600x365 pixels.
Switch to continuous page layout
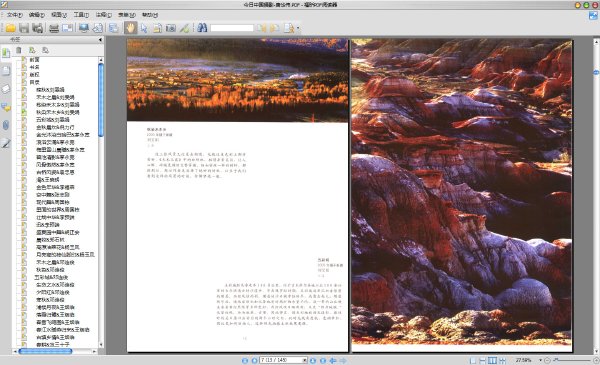[x=483, y=360]
